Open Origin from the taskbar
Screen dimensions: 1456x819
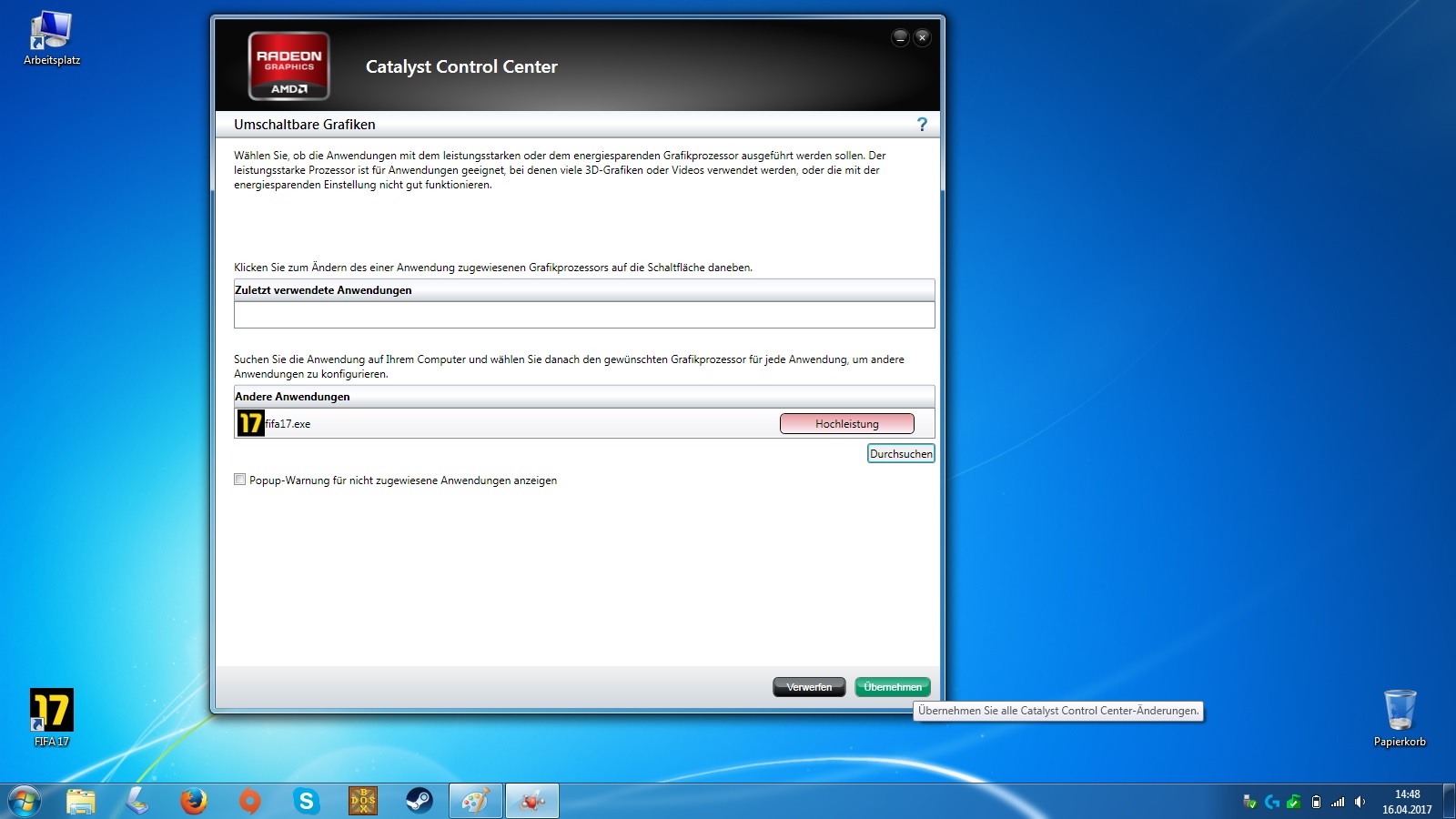249,801
